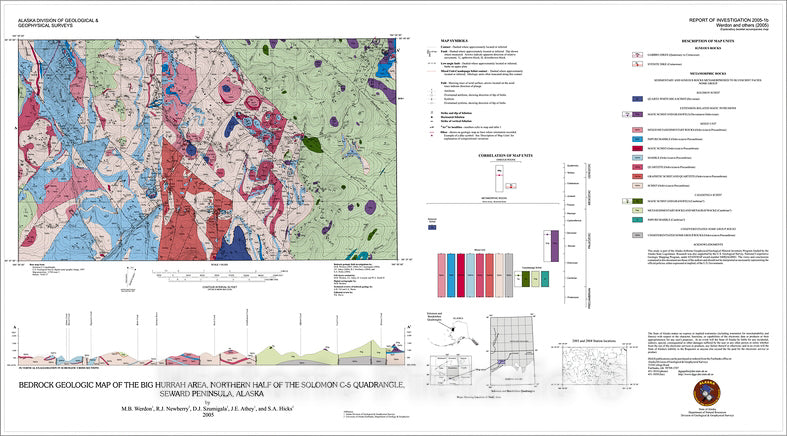Click the Casadepaga dark green mafic schist swatch
Viewport: 787px width, 436px height.
coord(637,200)
